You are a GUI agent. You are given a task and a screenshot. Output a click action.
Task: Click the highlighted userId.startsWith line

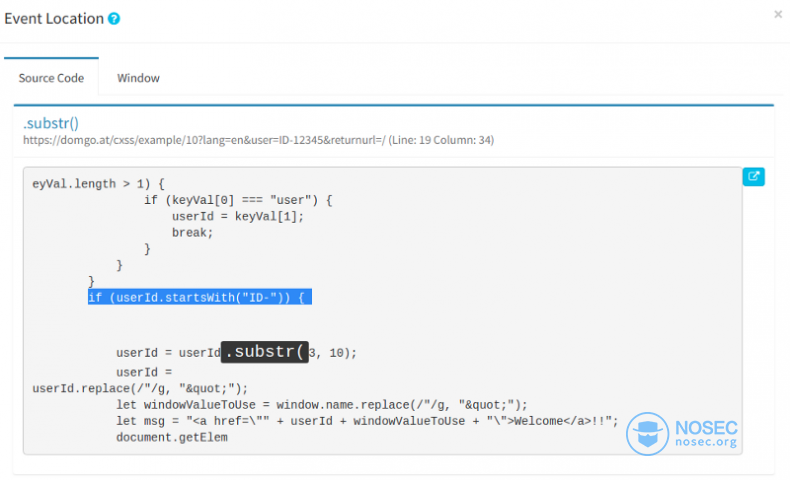(x=200, y=297)
